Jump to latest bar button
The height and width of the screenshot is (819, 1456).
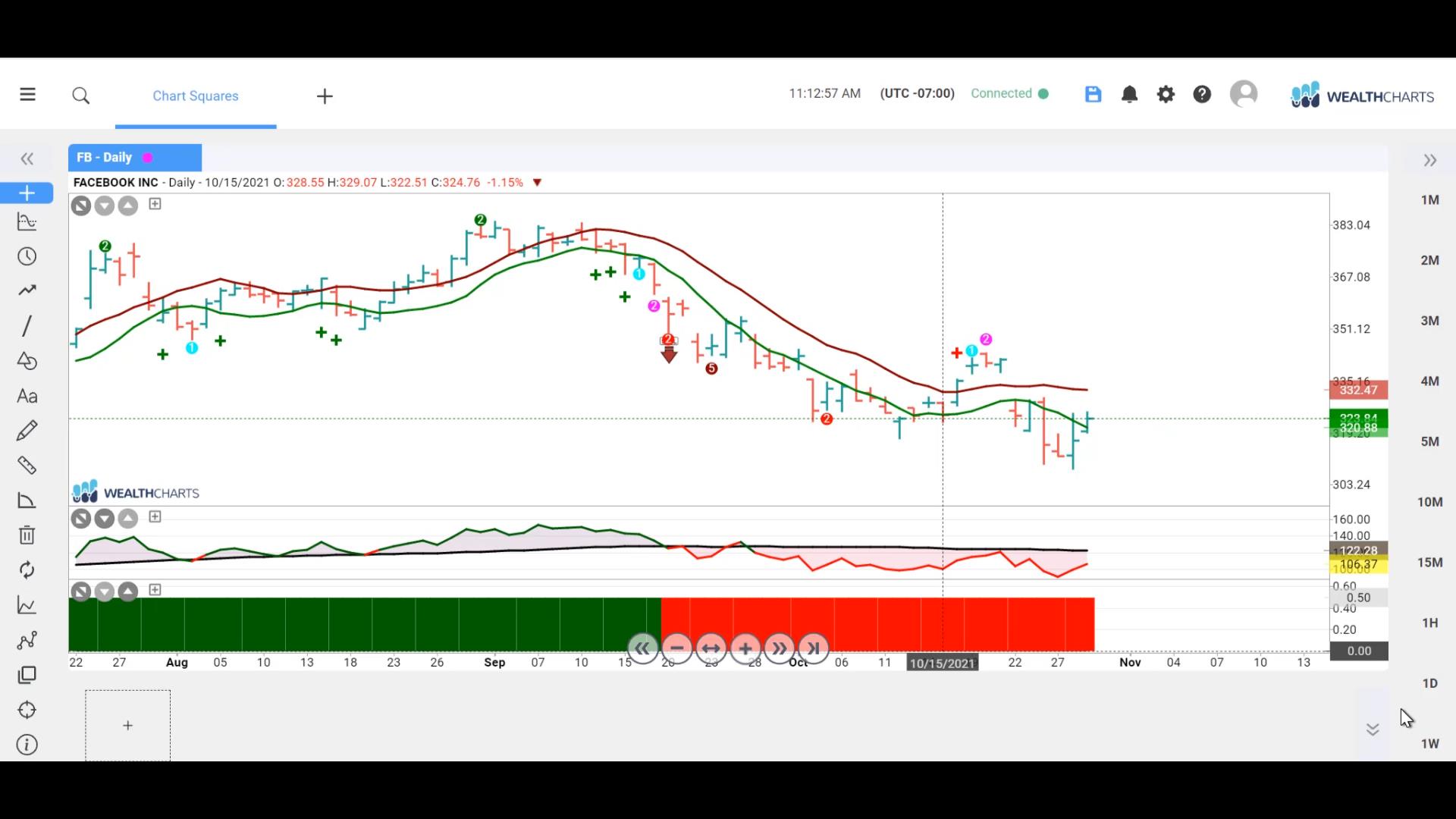813,648
